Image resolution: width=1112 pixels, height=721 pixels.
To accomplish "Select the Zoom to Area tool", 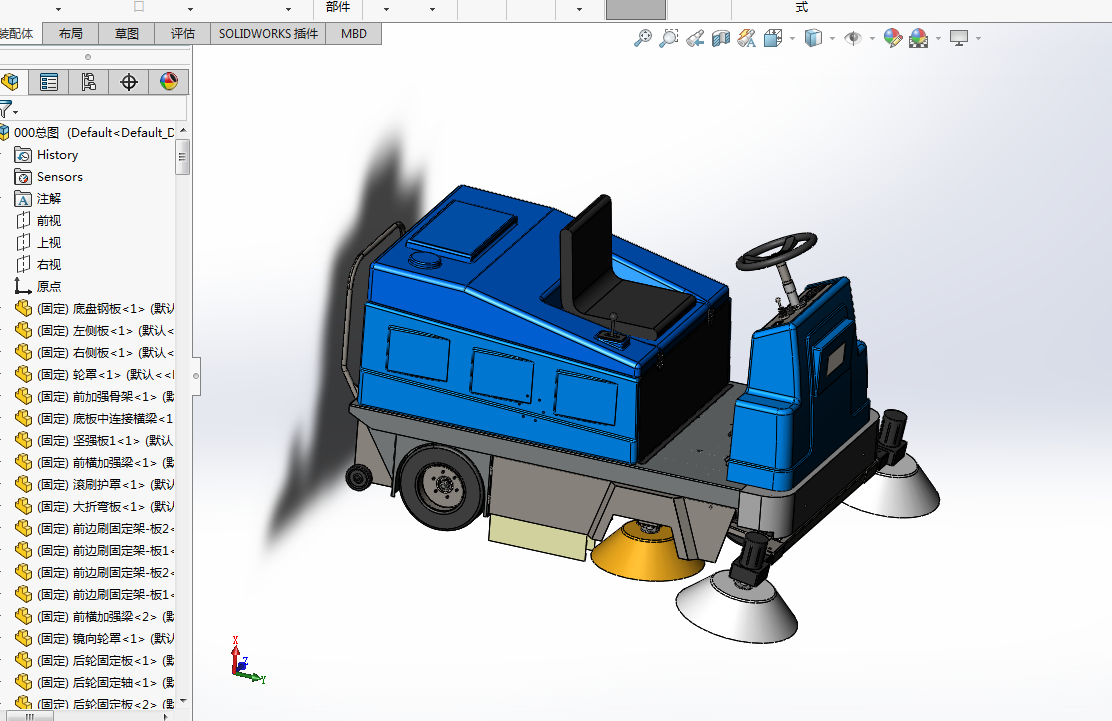I will pyautogui.click(x=669, y=38).
